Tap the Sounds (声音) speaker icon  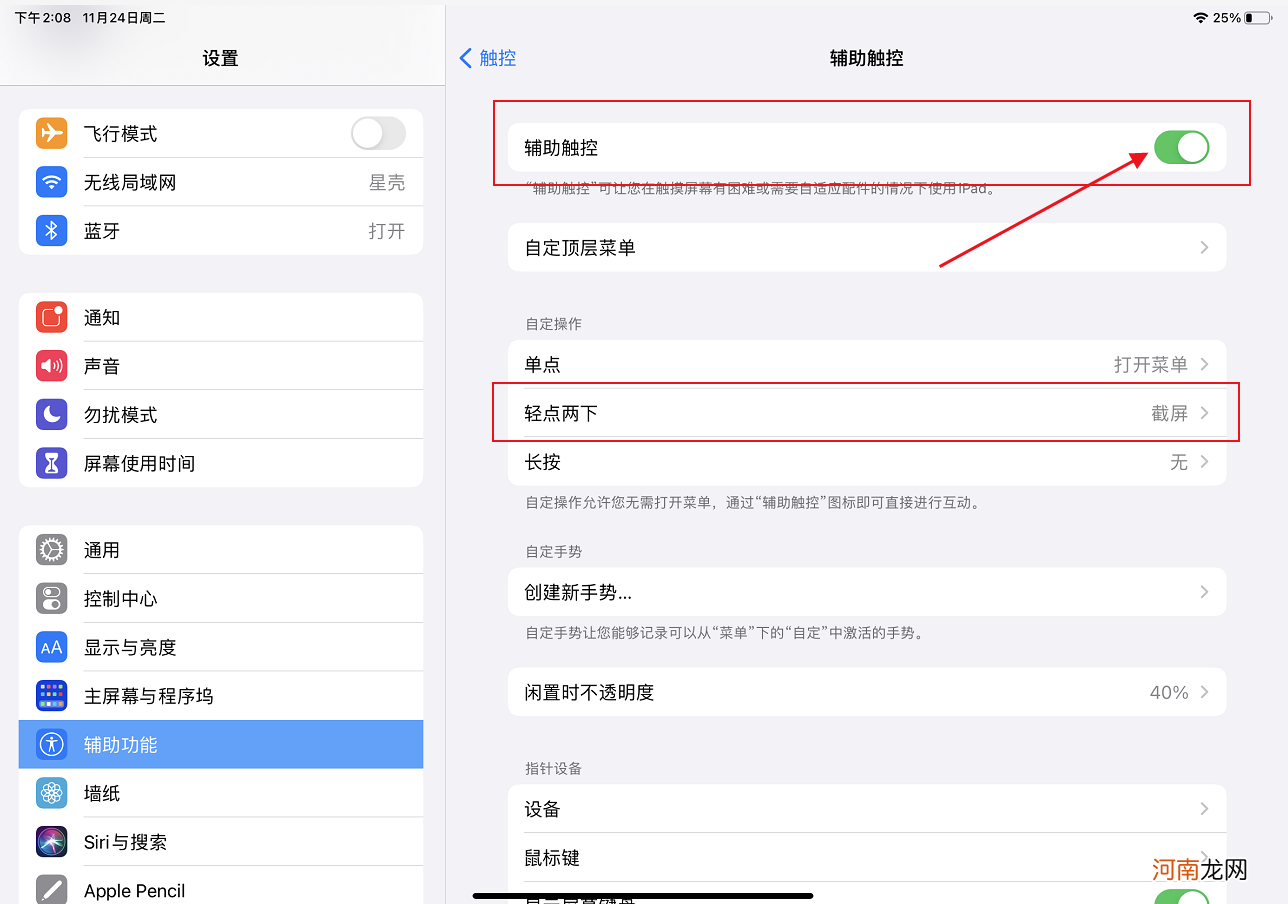(x=52, y=366)
